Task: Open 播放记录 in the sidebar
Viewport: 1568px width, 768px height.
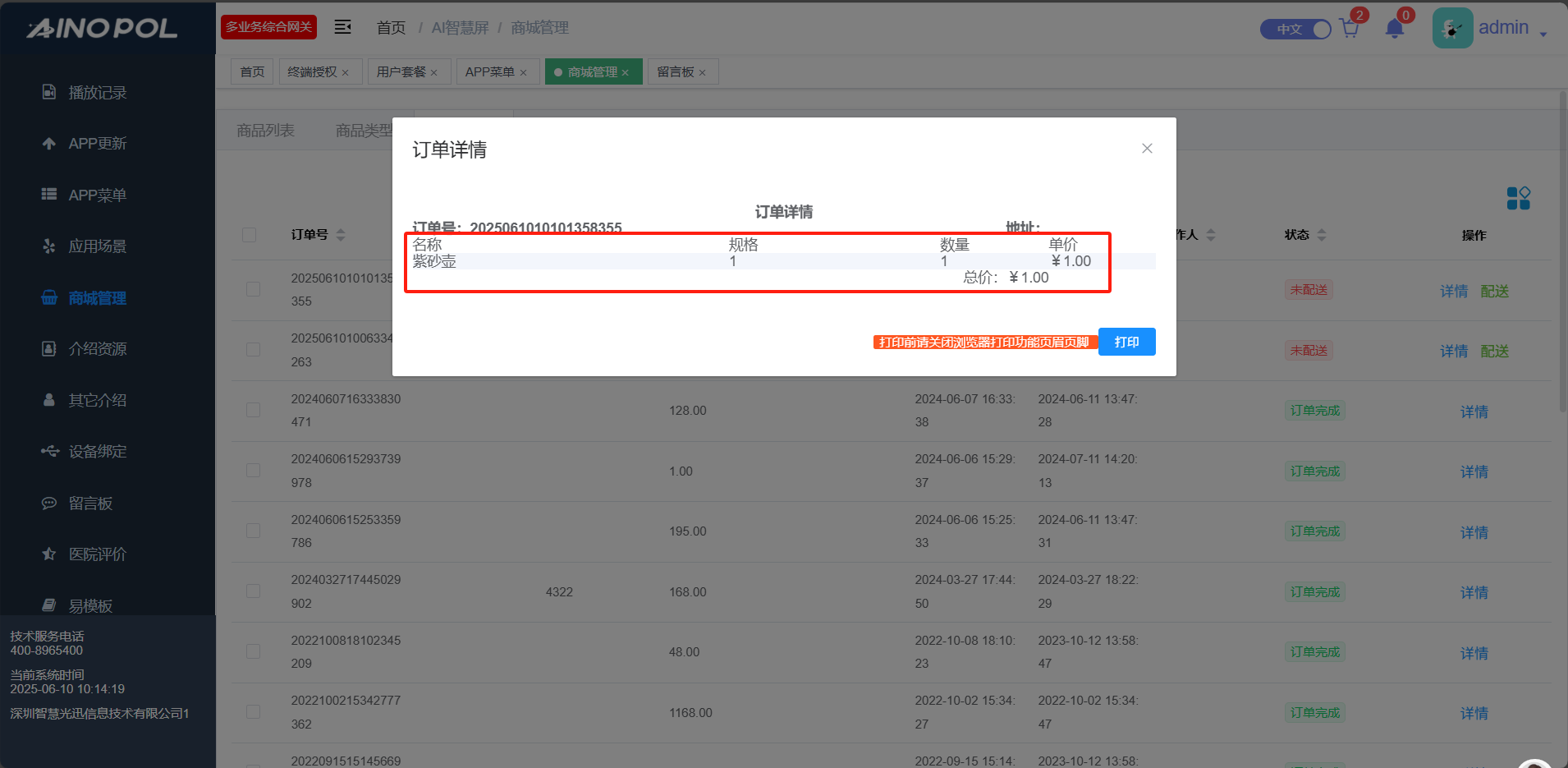Action: pos(97,93)
